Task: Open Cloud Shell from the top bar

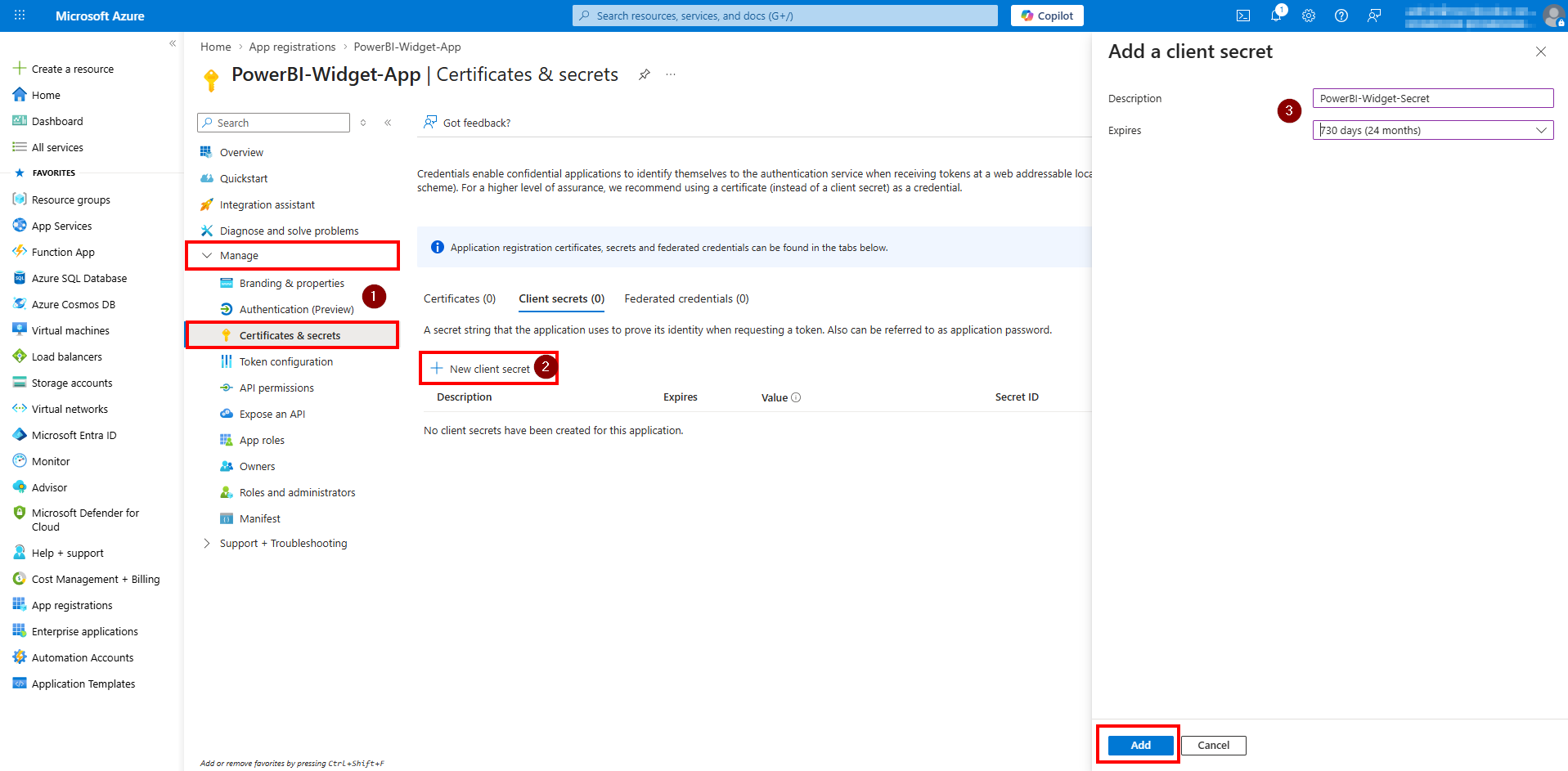Action: coord(1242,16)
